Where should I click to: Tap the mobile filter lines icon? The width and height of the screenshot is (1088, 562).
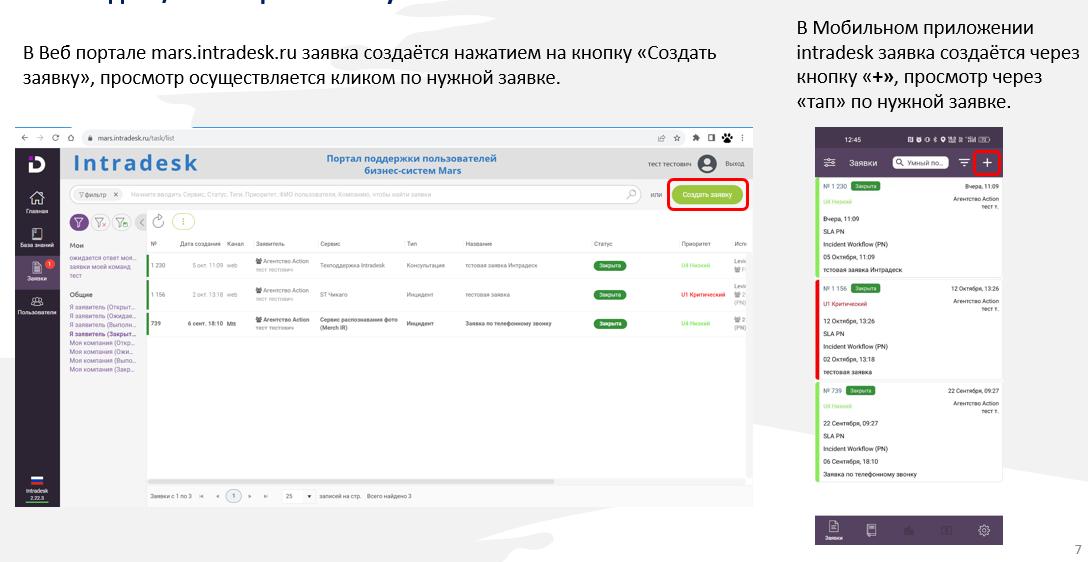tap(964, 163)
